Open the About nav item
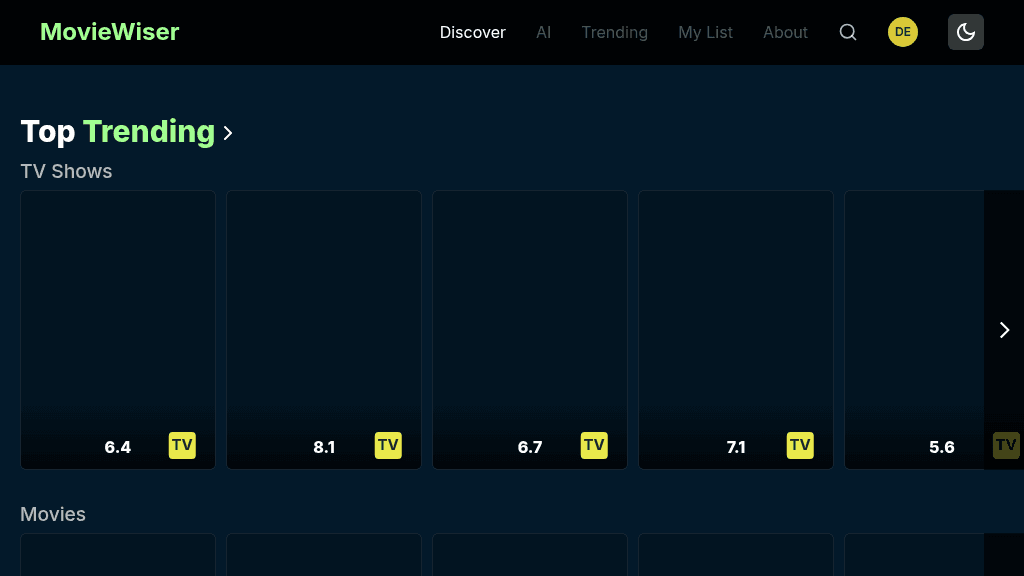Viewport: 1024px width, 576px height. pos(785,32)
